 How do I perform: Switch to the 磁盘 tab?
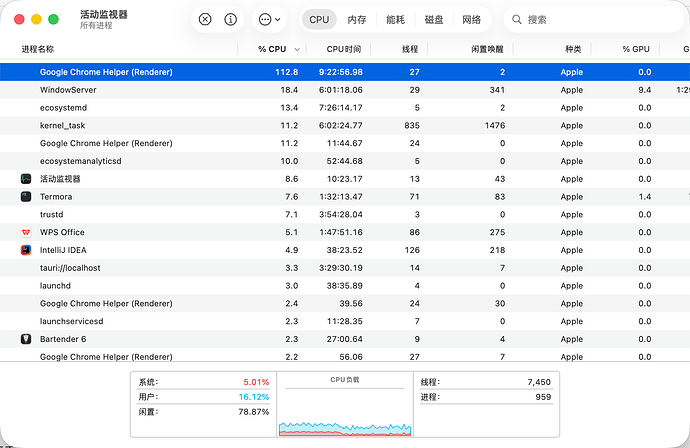coord(434,19)
